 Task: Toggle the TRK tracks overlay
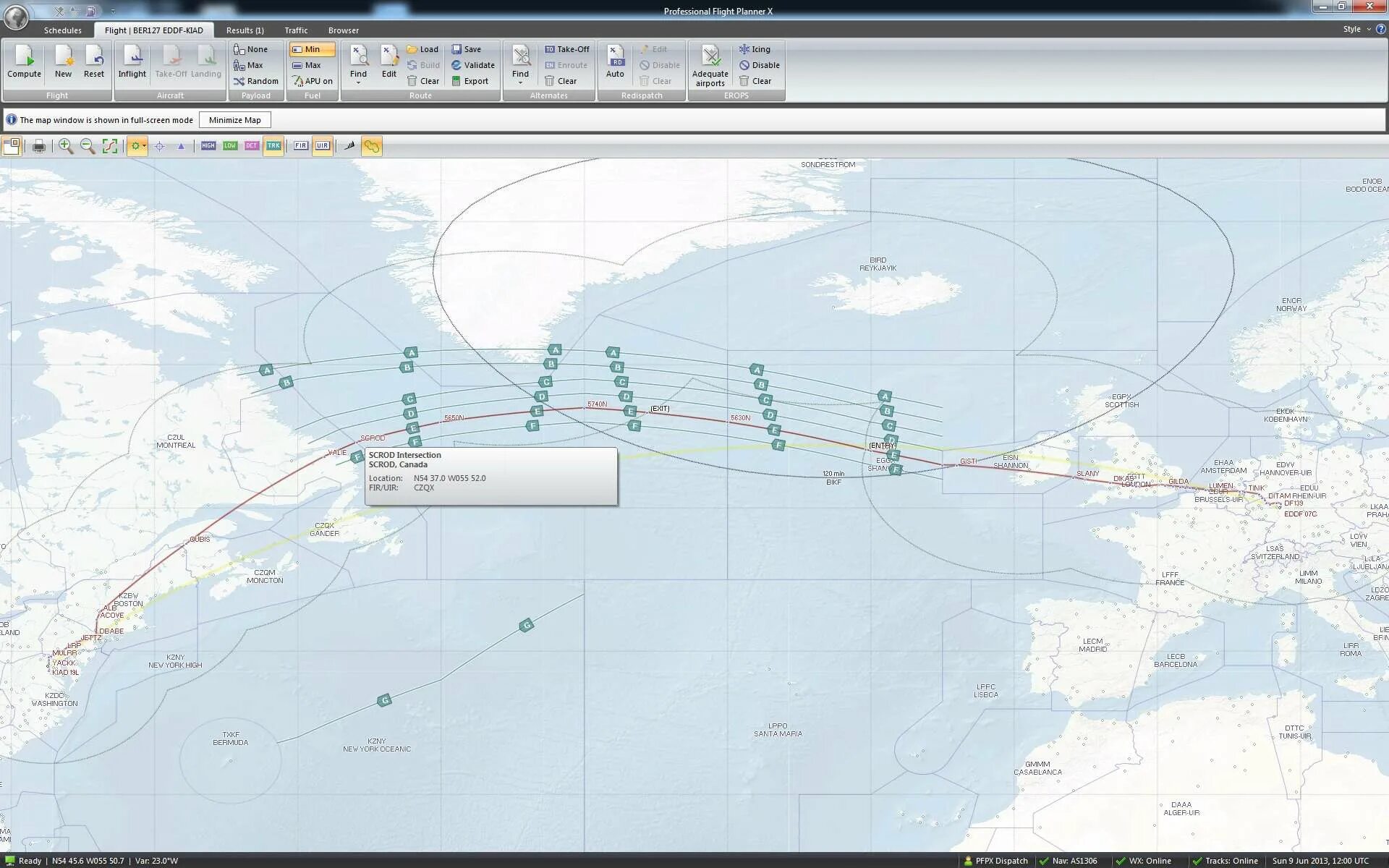point(273,145)
